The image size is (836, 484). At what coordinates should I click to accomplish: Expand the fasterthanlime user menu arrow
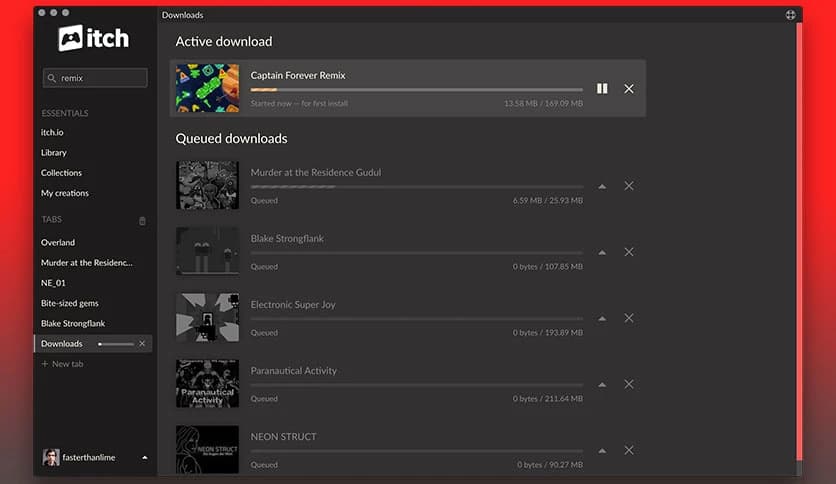click(144, 457)
